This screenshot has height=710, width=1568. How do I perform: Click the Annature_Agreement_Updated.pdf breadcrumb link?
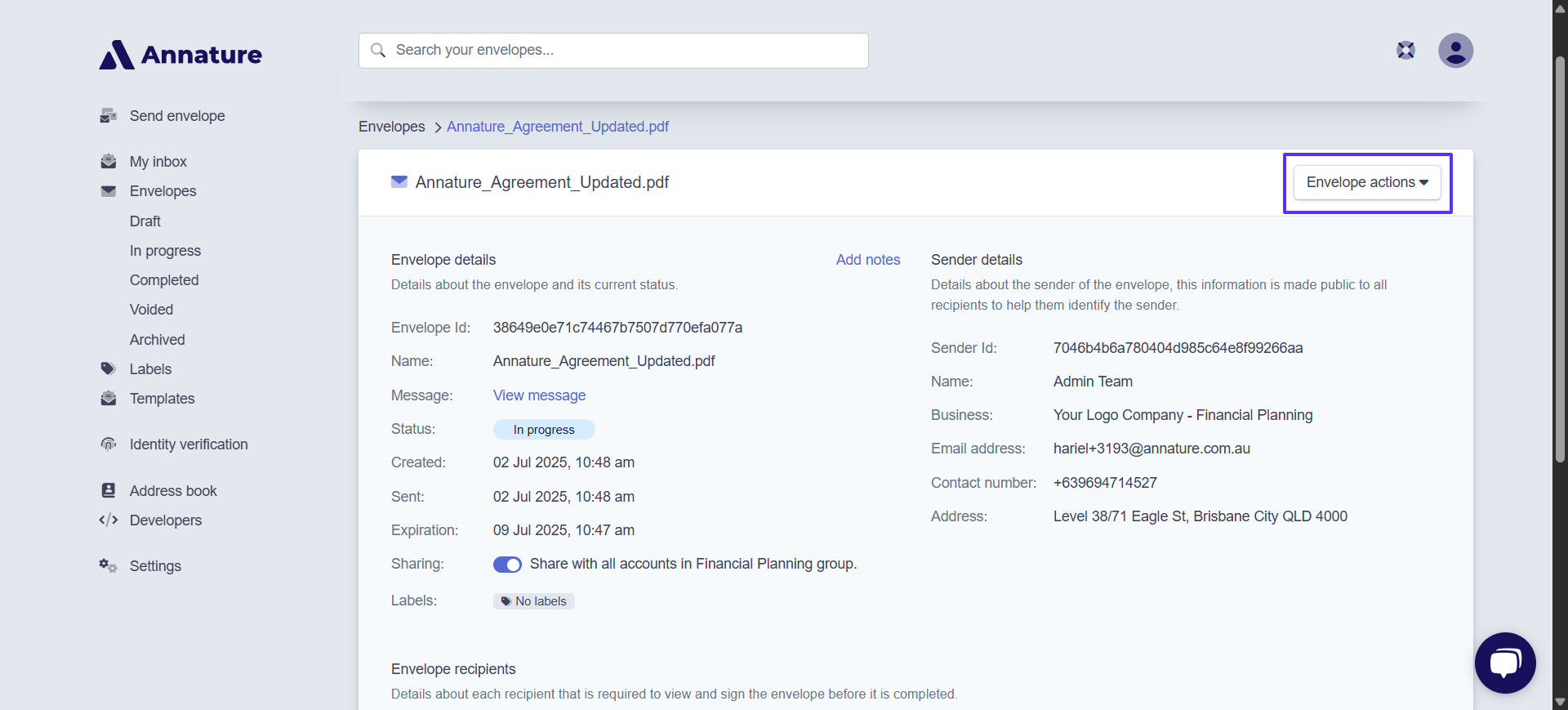click(558, 127)
